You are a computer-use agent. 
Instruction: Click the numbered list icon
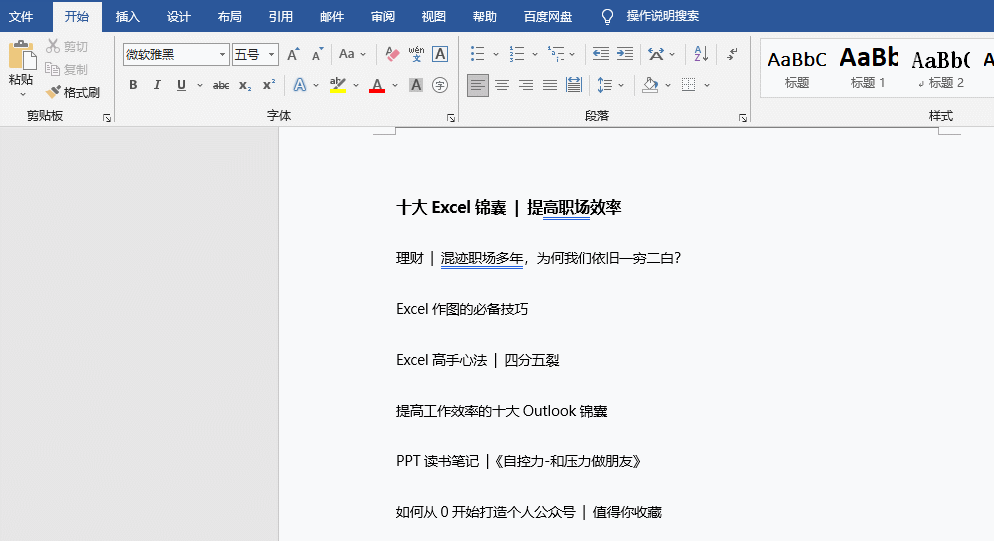(x=517, y=55)
